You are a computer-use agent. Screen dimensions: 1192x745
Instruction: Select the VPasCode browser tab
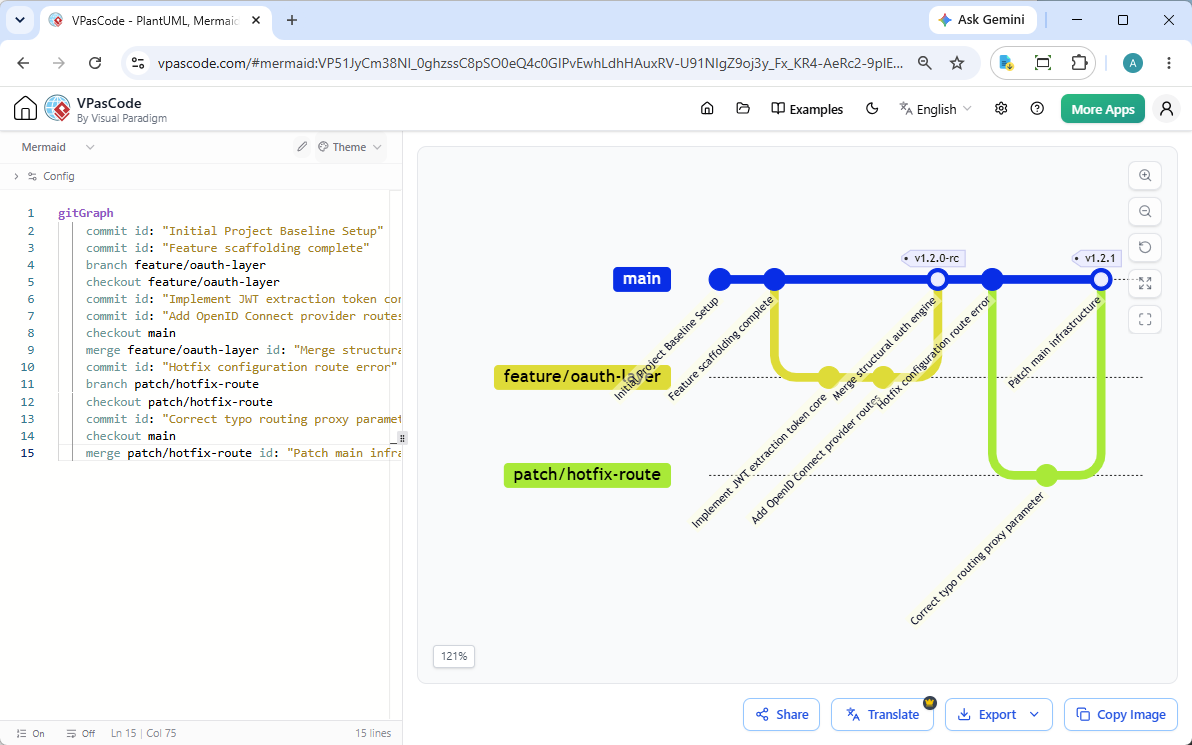(155, 21)
